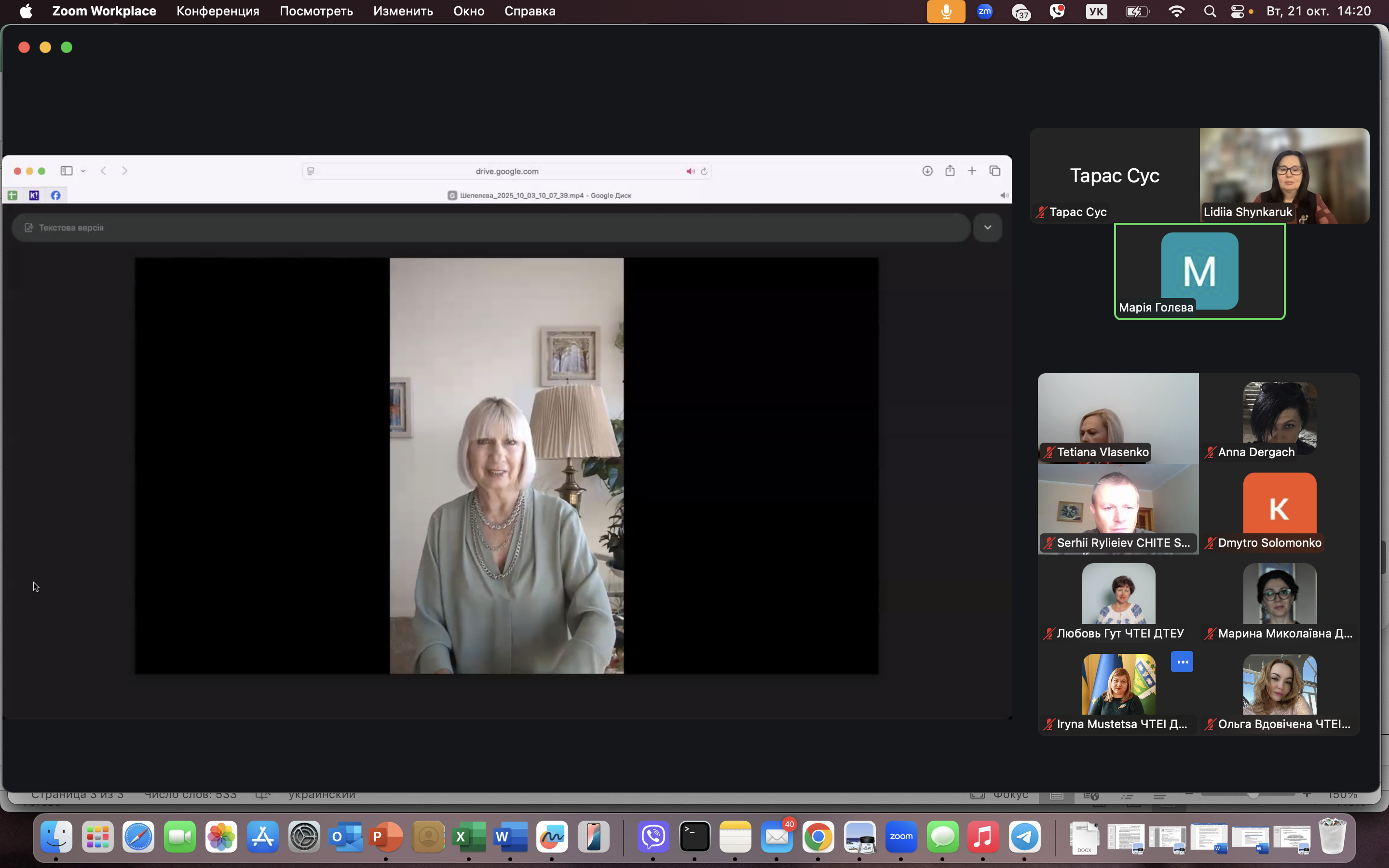This screenshot has width=1389, height=868.
Task: Open Zoom app from the Dock
Action: point(900,837)
